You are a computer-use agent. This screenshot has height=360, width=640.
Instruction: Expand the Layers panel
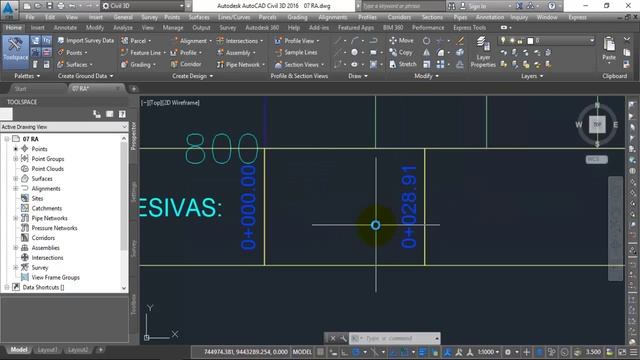532,76
